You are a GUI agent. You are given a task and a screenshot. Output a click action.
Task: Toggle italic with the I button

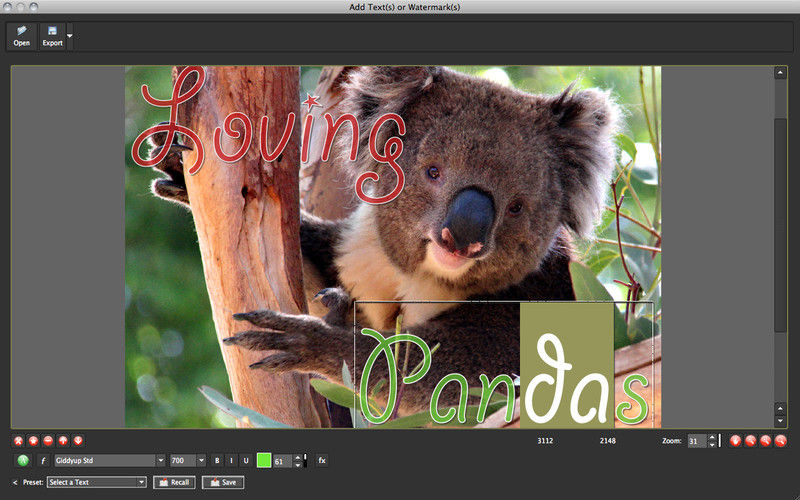231,461
